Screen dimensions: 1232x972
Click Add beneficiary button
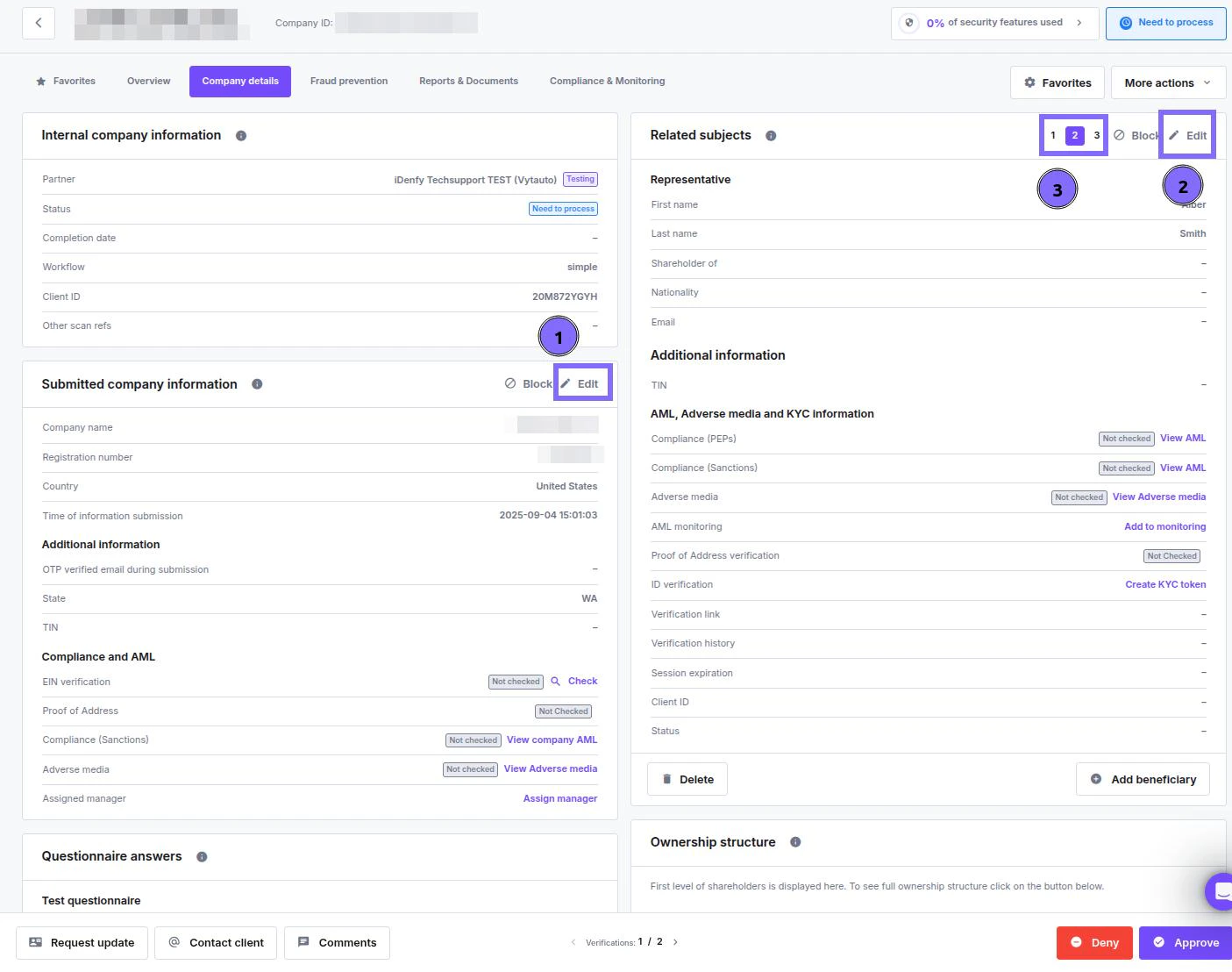1143,779
